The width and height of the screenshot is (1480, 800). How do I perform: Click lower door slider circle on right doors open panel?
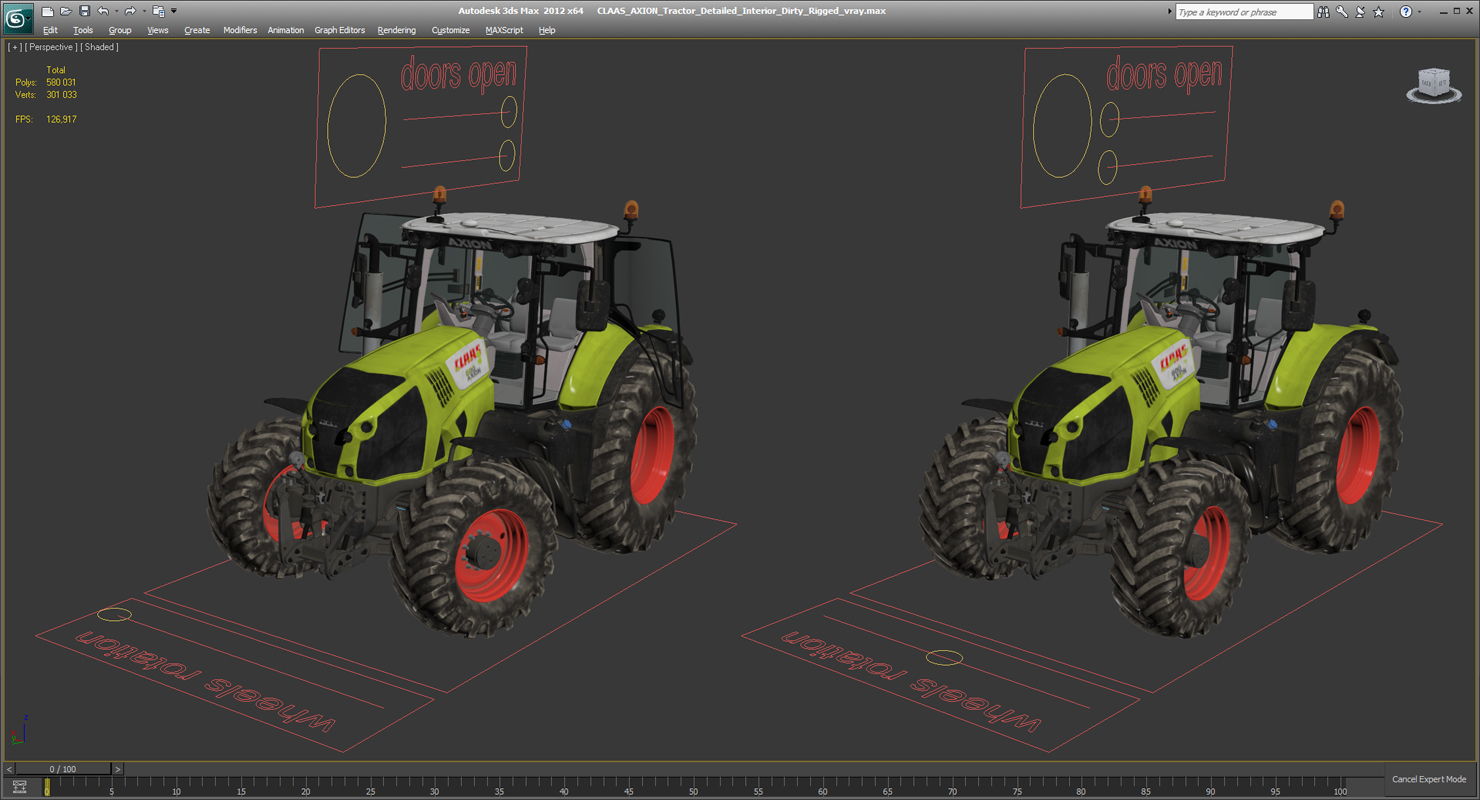tap(1107, 167)
